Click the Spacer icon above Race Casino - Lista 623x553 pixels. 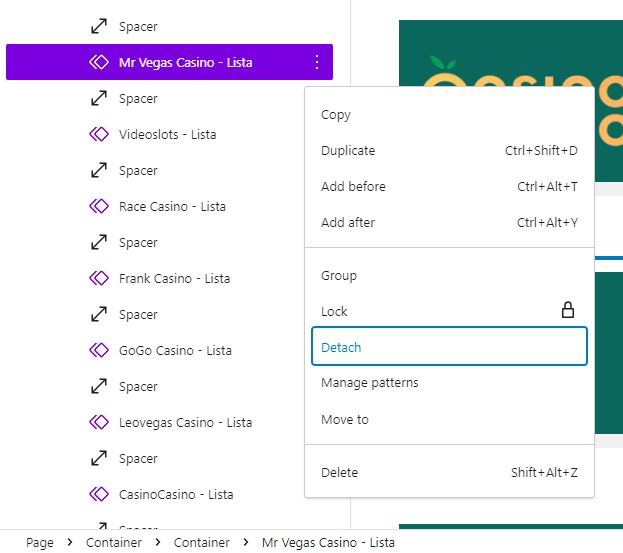99,170
